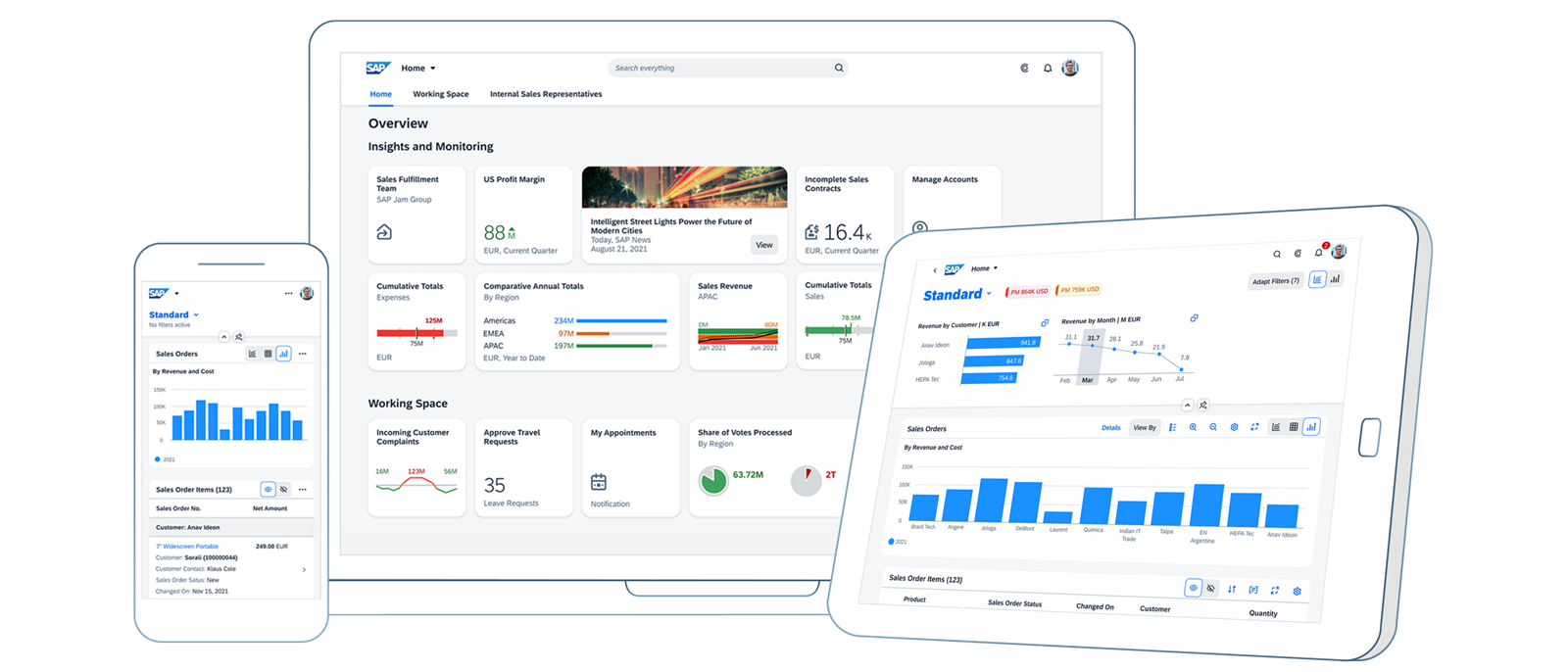Open Sales Fulfillment Team Jam group icon
Screen dimensions: 1568x672
(384, 232)
